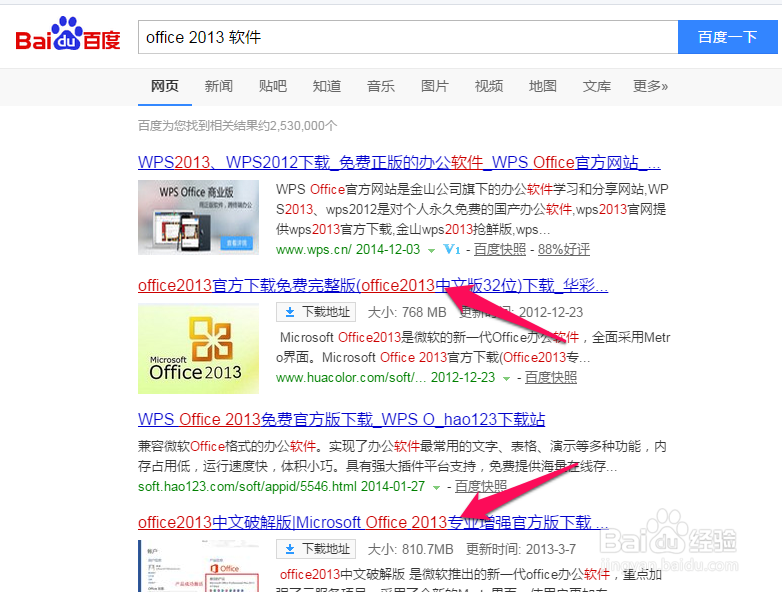The height and width of the screenshot is (592, 782).
Task: Click the Office account screenshot thumbnail at bottom
Action: point(198,566)
